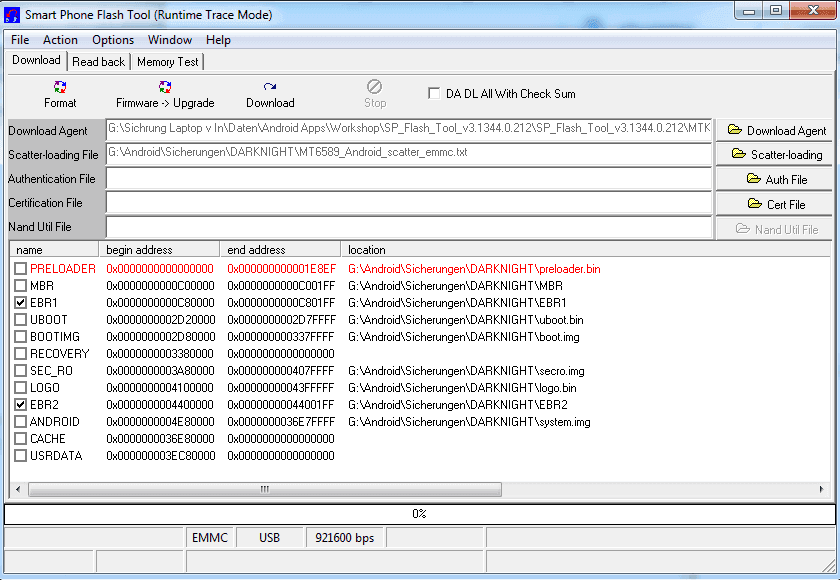Click the Cert File button

pyautogui.click(x=774, y=204)
